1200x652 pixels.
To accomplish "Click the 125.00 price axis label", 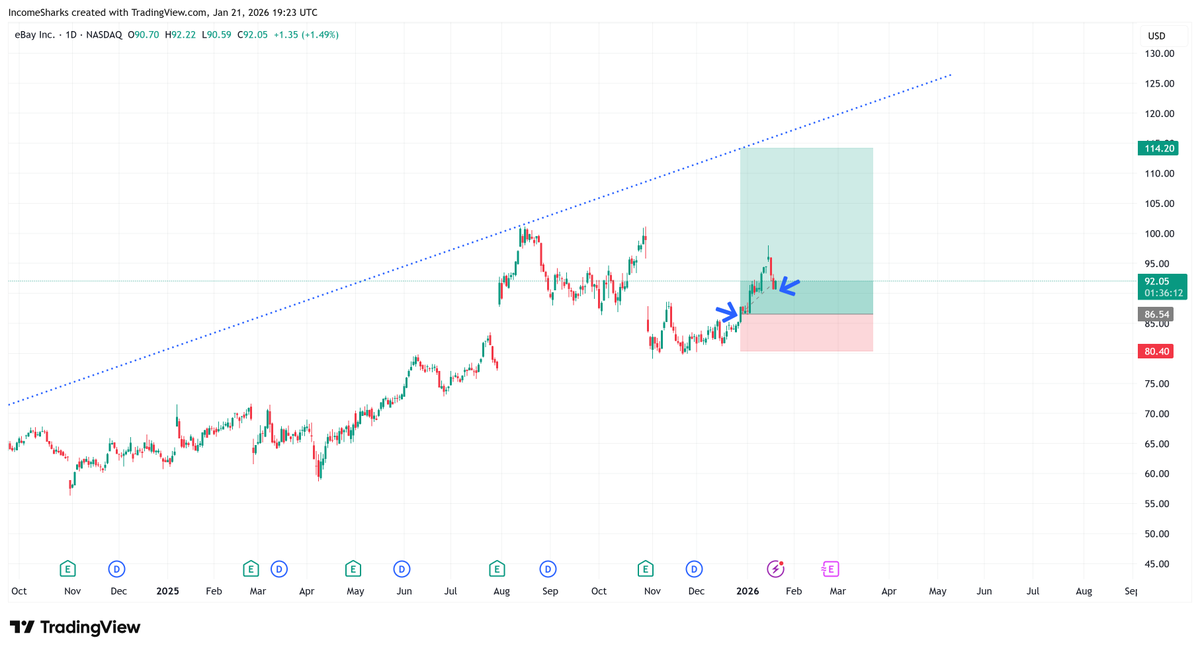I will click(x=1160, y=84).
